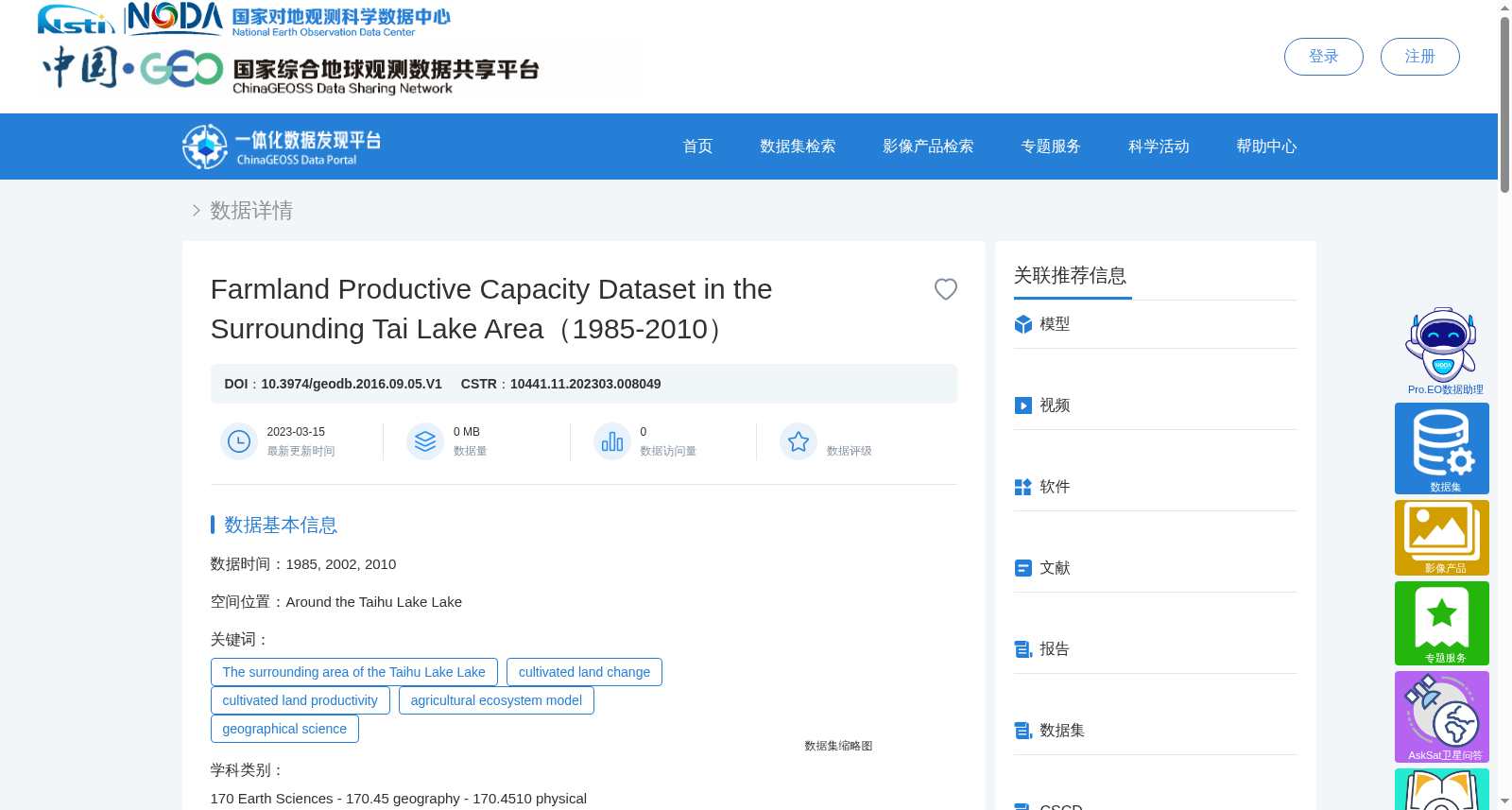Open the 数据集 database sidebar icon
This screenshot has height=810, width=1512.
tap(1442, 448)
